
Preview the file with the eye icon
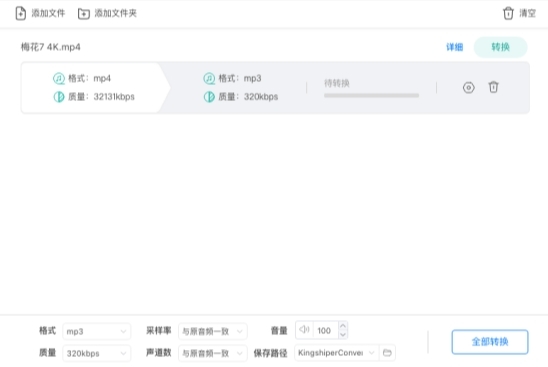pyautogui.click(x=469, y=87)
